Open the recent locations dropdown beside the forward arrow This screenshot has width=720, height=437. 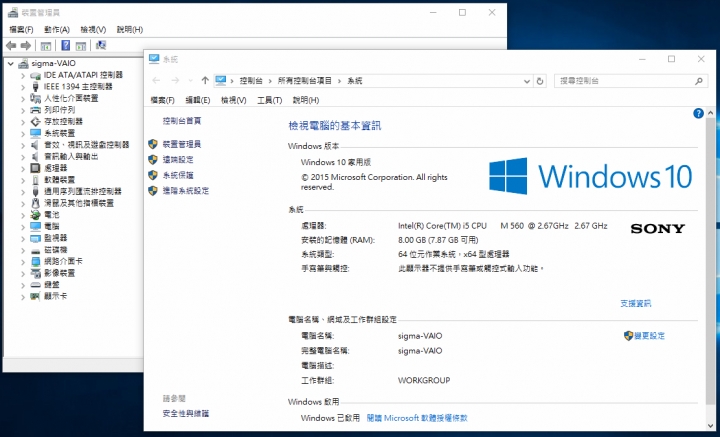tap(190, 81)
